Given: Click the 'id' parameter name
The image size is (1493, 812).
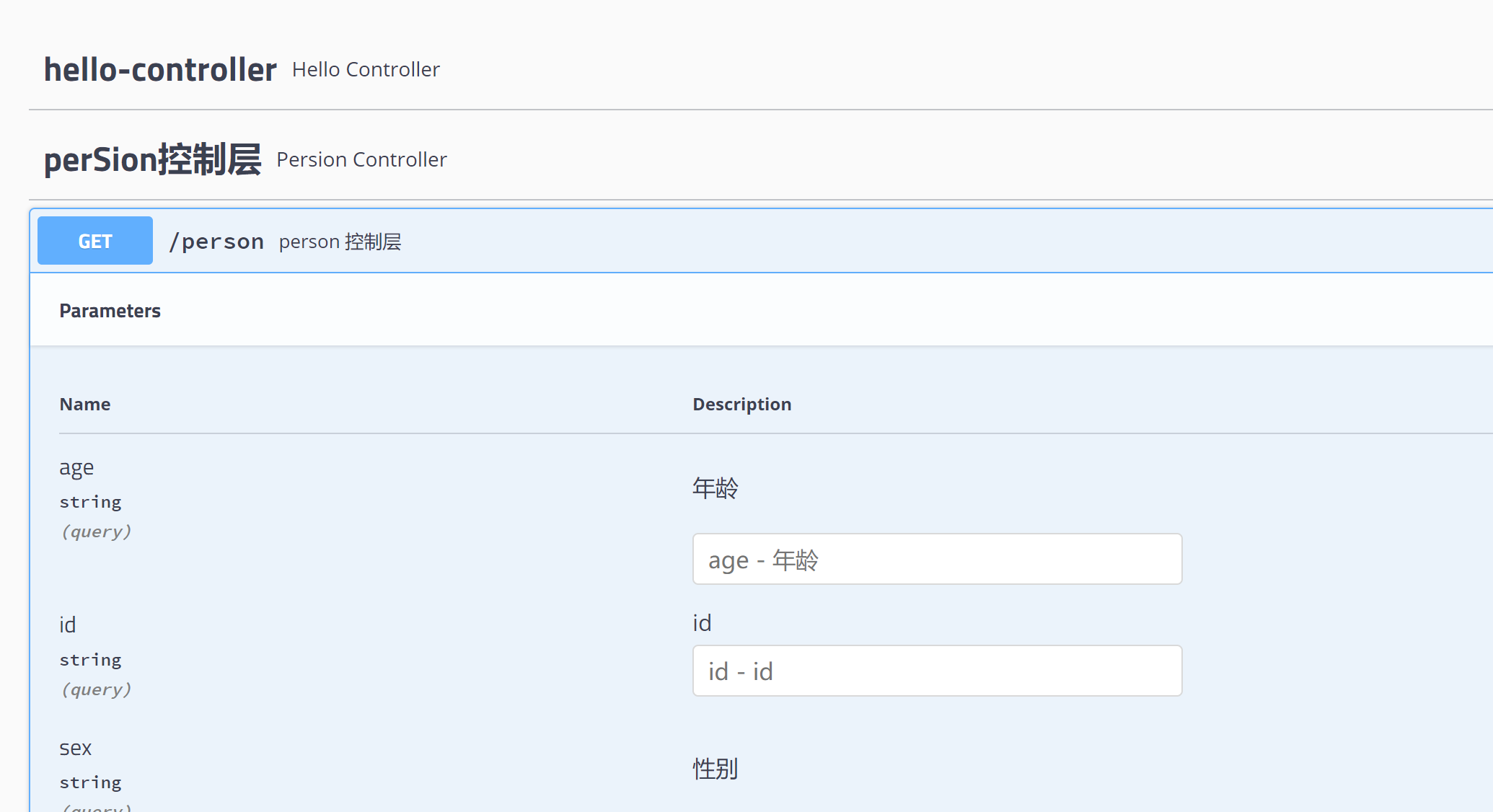Looking at the screenshot, I should tap(66, 625).
